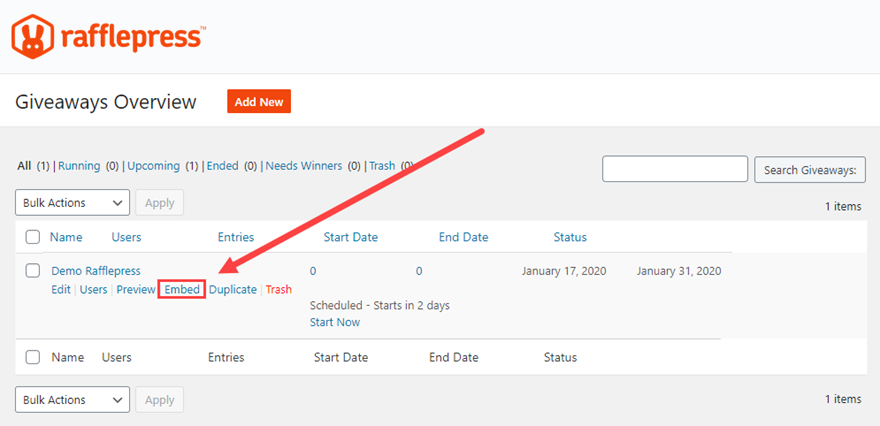880x426 pixels.
Task: Open the bottom Bulk Actions dropdown
Action: point(72,400)
